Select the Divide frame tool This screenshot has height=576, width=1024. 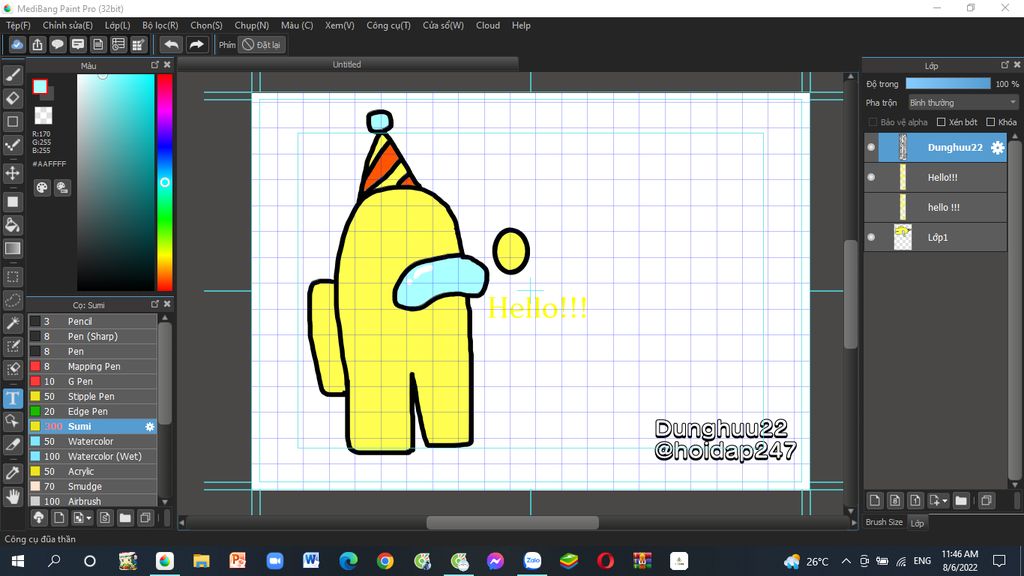pos(12,444)
